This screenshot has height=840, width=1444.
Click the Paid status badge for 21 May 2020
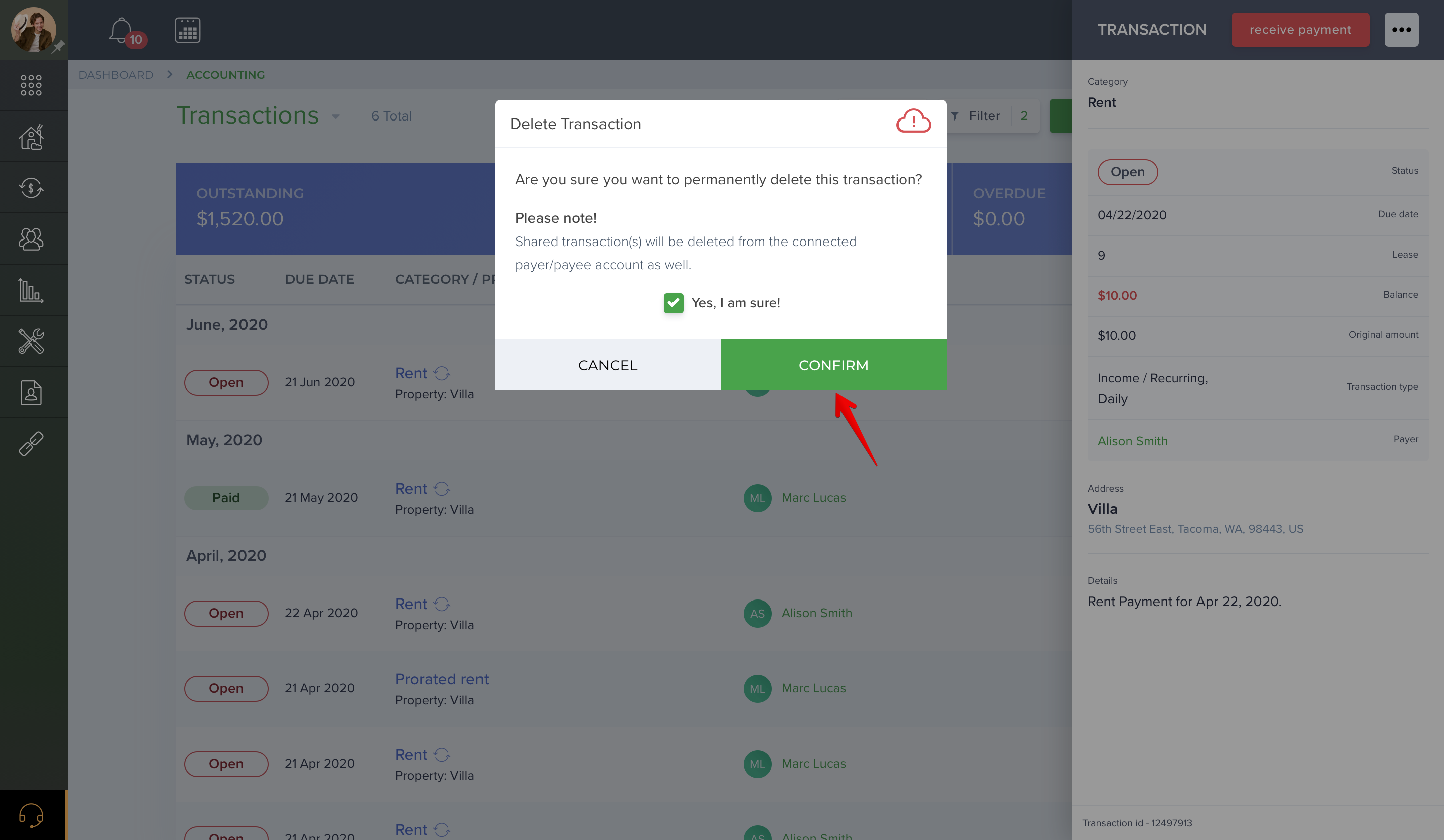pos(226,498)
